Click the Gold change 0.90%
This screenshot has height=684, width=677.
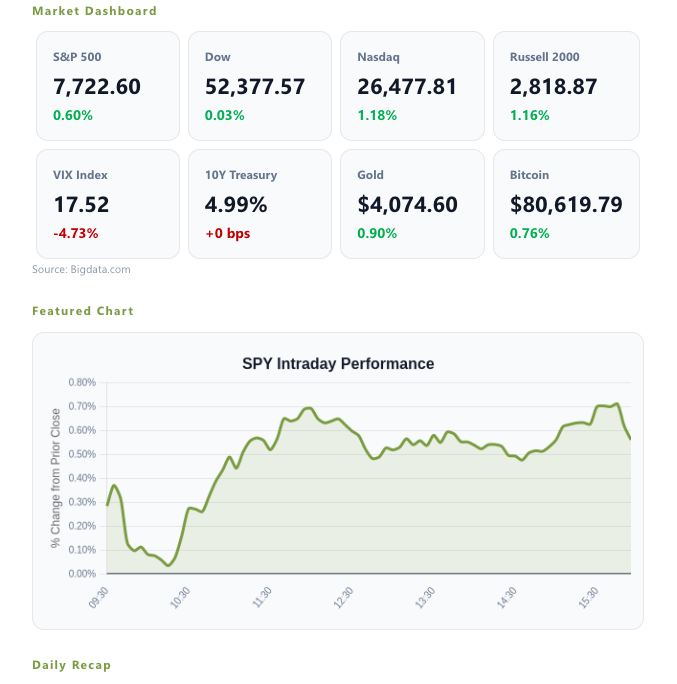pyautogui.click(x=377, y=233)
